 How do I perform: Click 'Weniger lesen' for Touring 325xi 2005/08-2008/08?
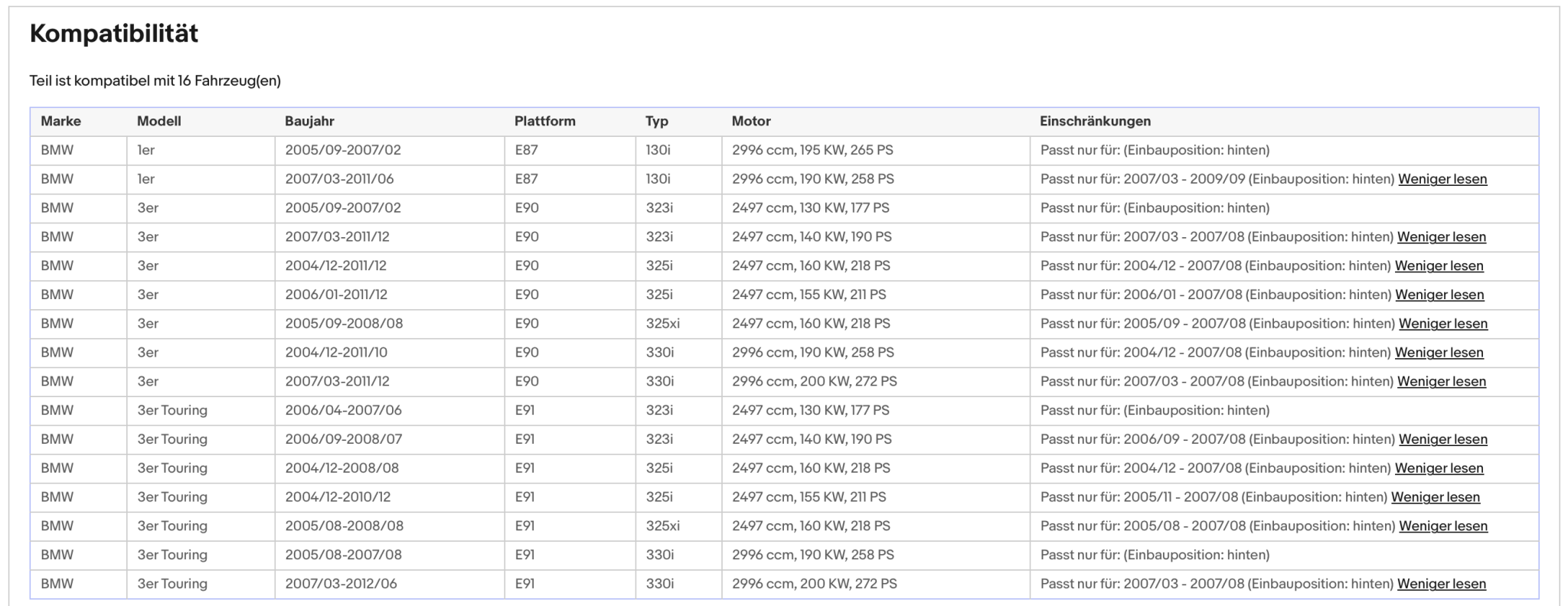pos(1443,526)
